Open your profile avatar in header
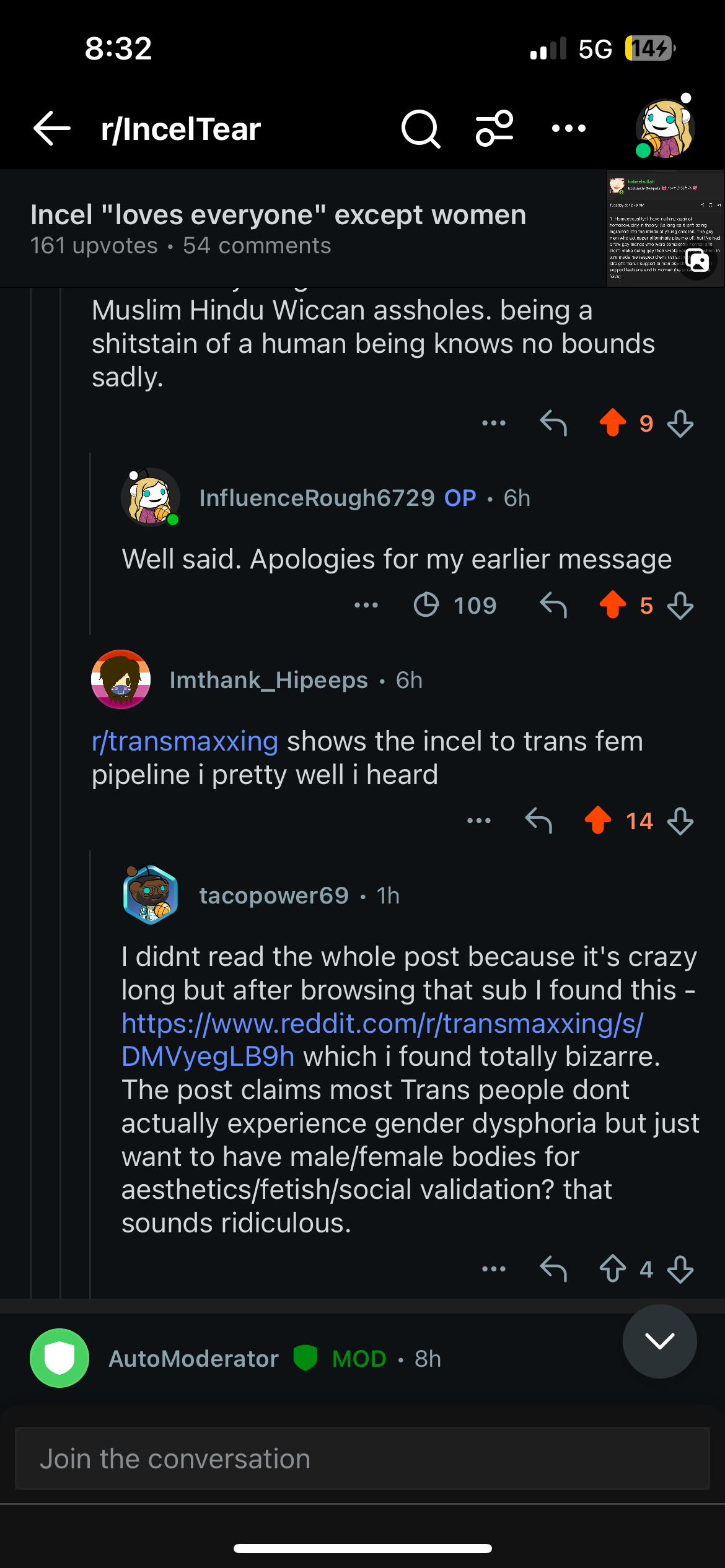725x1568 pixels. click(x=666, y=129)
